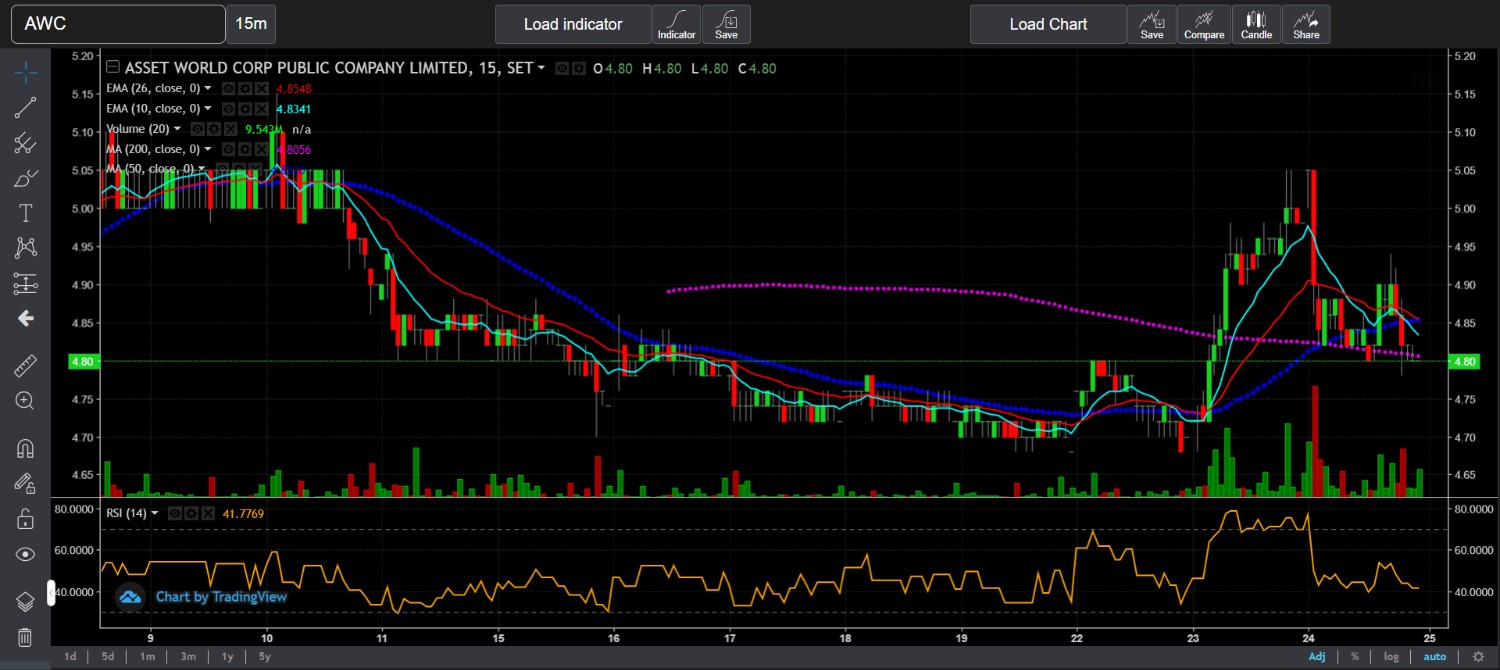This screenshot has height=670, width=1500.
Task: Click the zoom in magnifier tool
Action: point(26,400)
